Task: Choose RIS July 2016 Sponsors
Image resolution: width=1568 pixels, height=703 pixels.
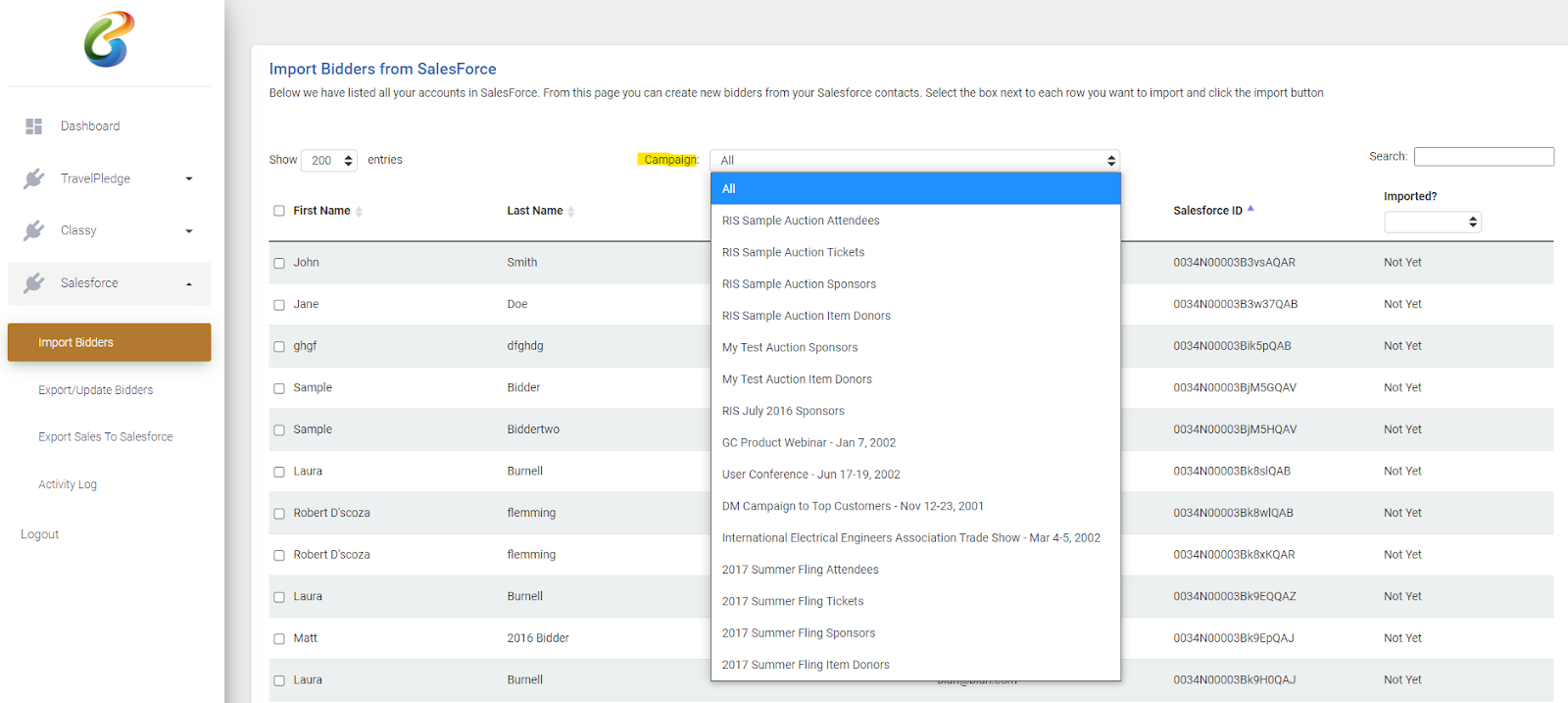Action: click(x=915, y=411)
